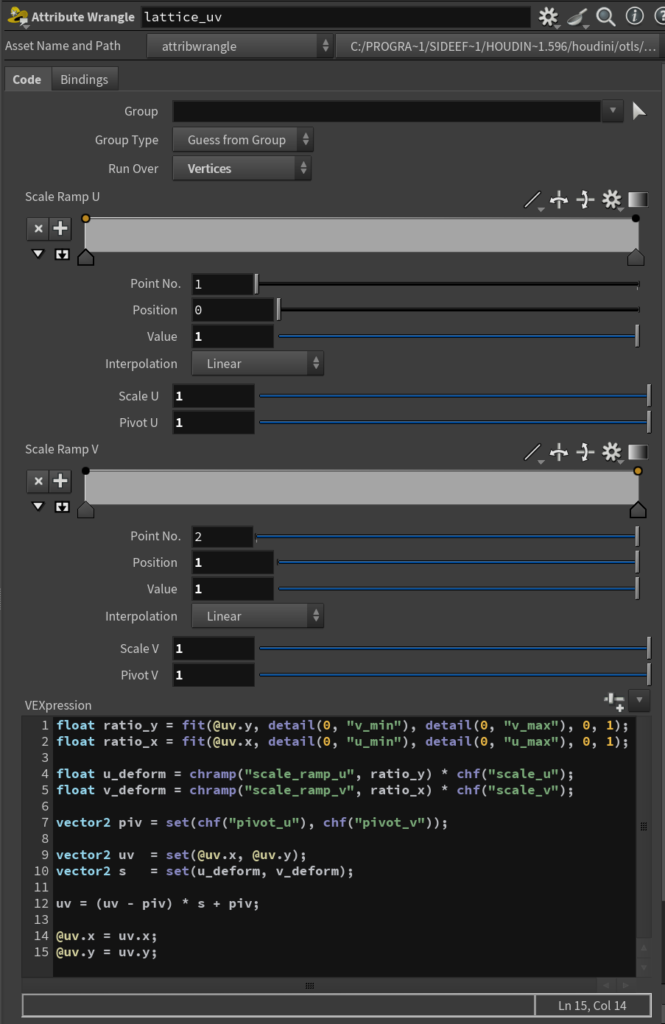
Task: Click the Group selection arrow icon
Action: 640,111
